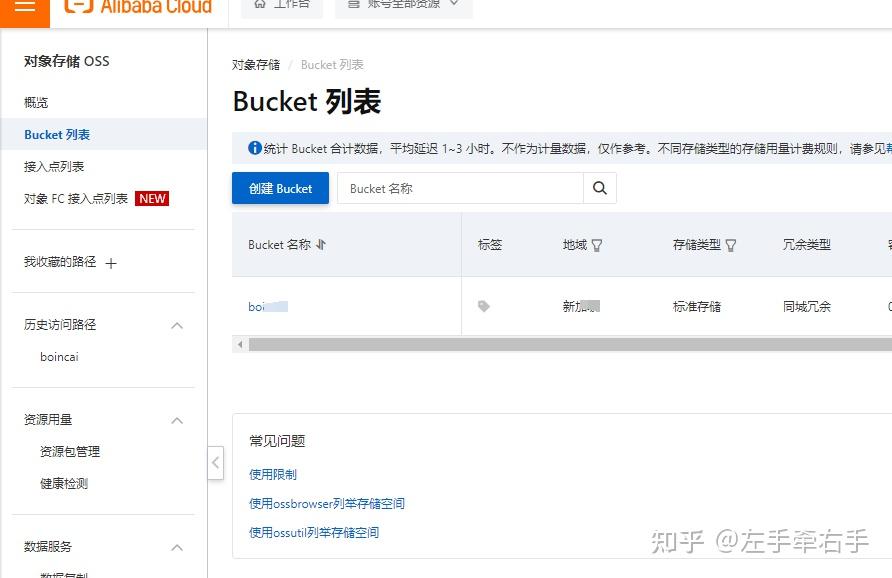Select 概览 in the OSS sidebar
The image size is (892, 578).
(36, 101)
